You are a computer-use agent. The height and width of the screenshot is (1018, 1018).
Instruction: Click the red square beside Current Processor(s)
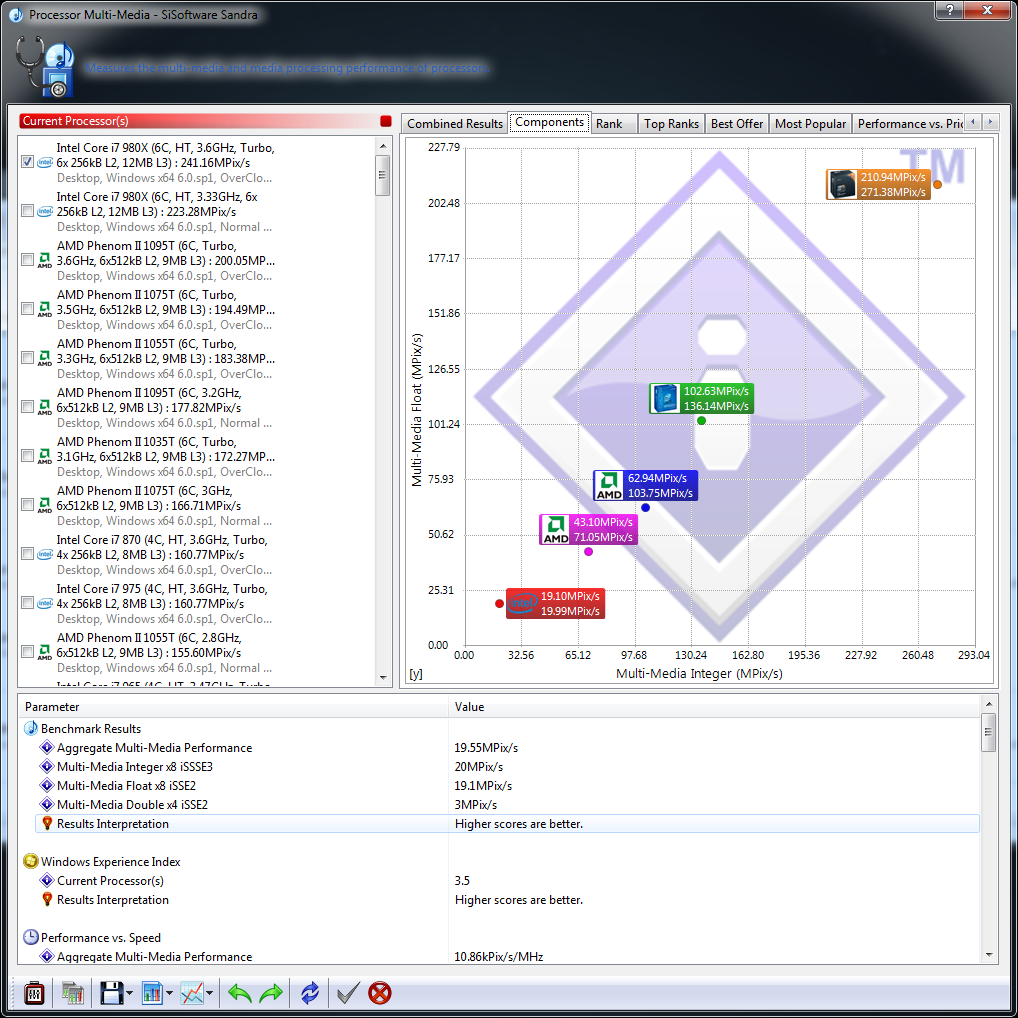click(x=386, y=121)
